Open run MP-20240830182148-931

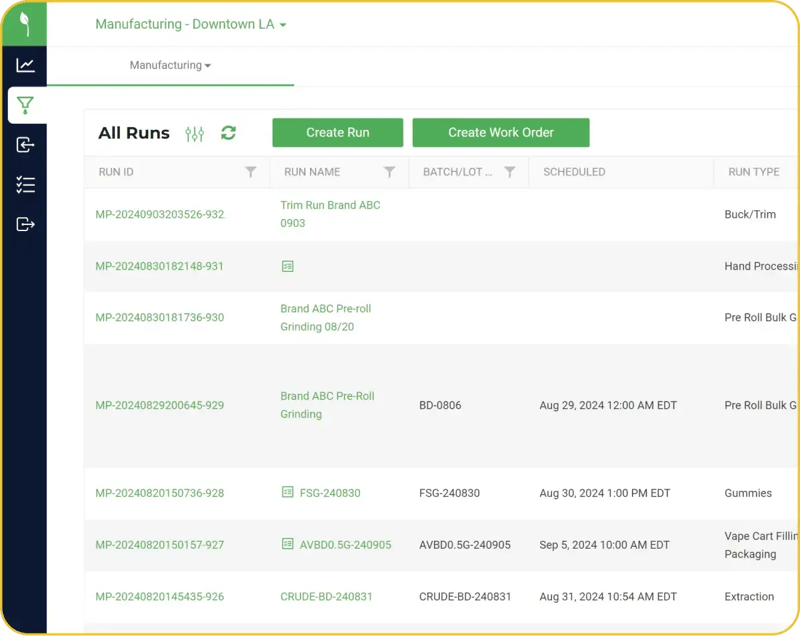159,266
